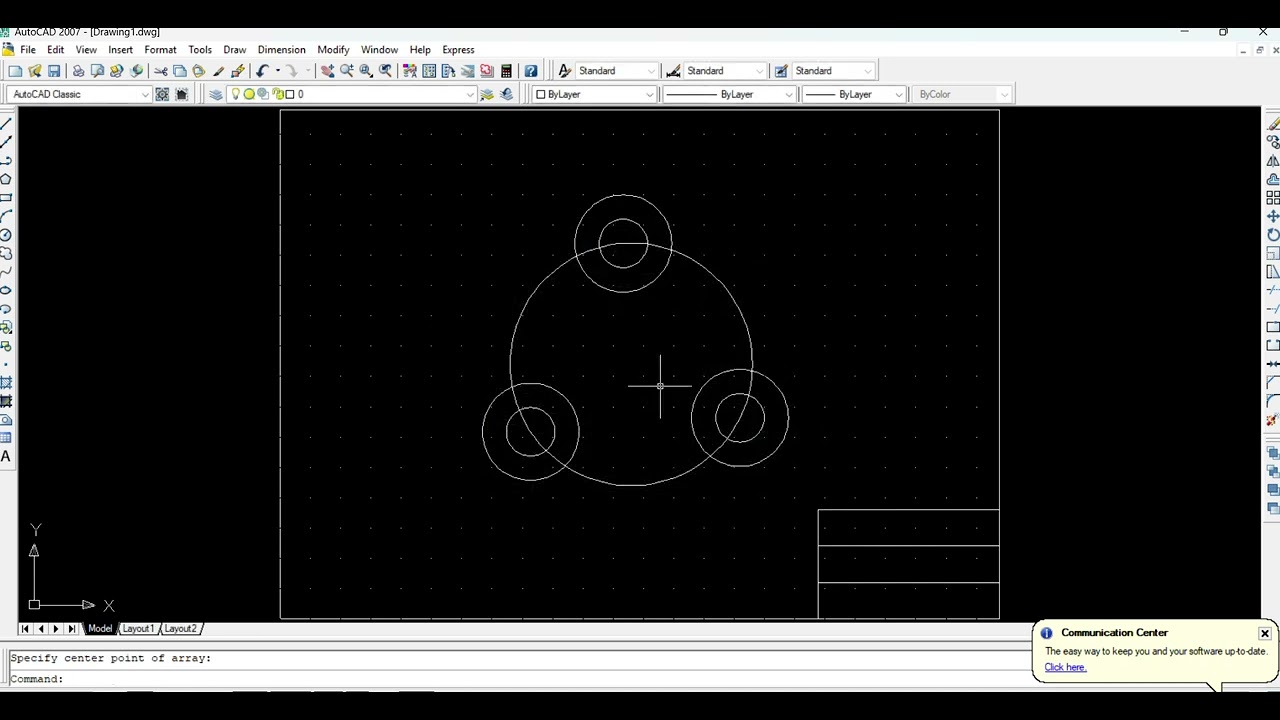This screenshot has width=1280, height=720.
Task: Select the Circle draw tool
Action: pyautogui.click(x=6, y=235)
